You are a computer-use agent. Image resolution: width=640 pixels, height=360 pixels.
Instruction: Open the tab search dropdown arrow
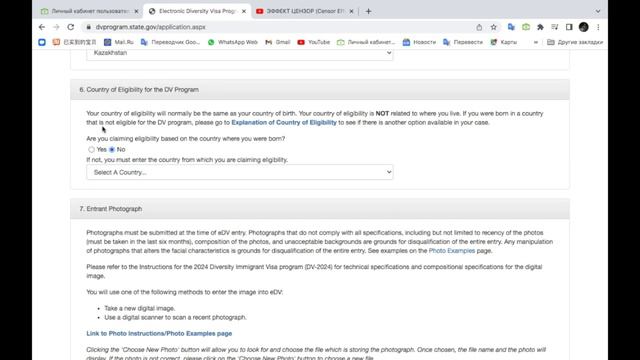(598, 11)
